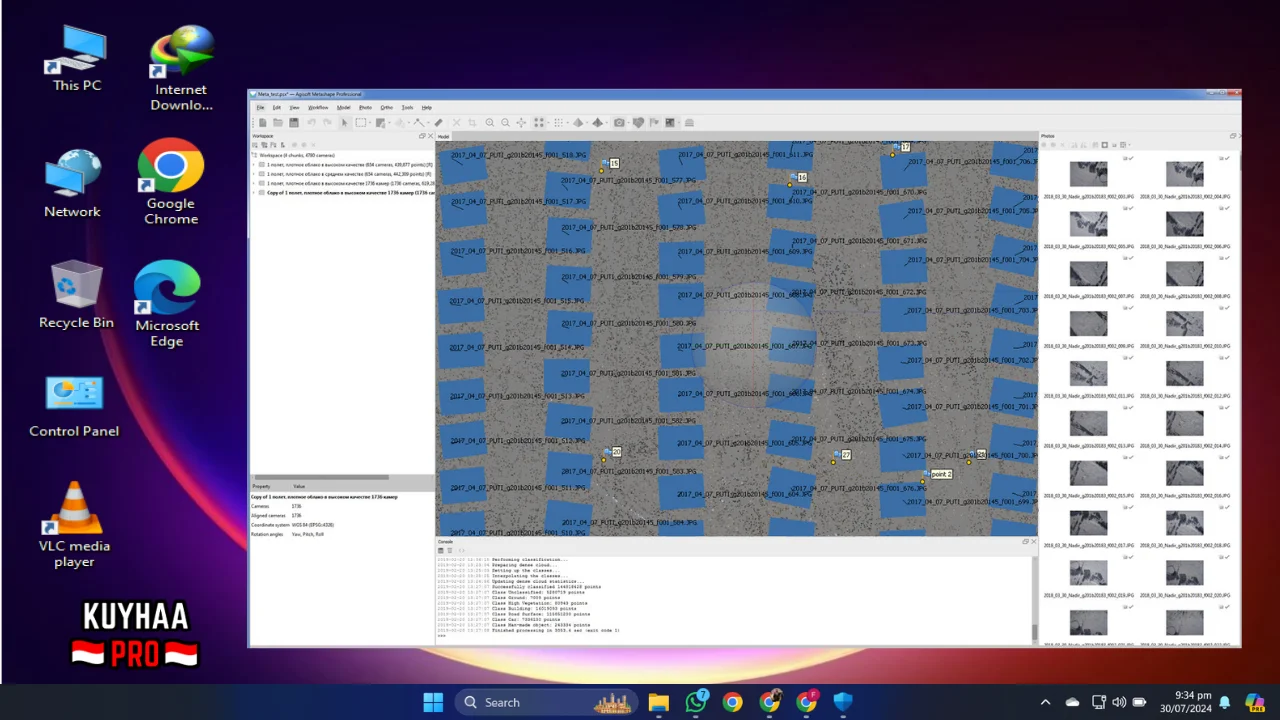Open the File menu

pyautogui.click(x=260, y=107)
